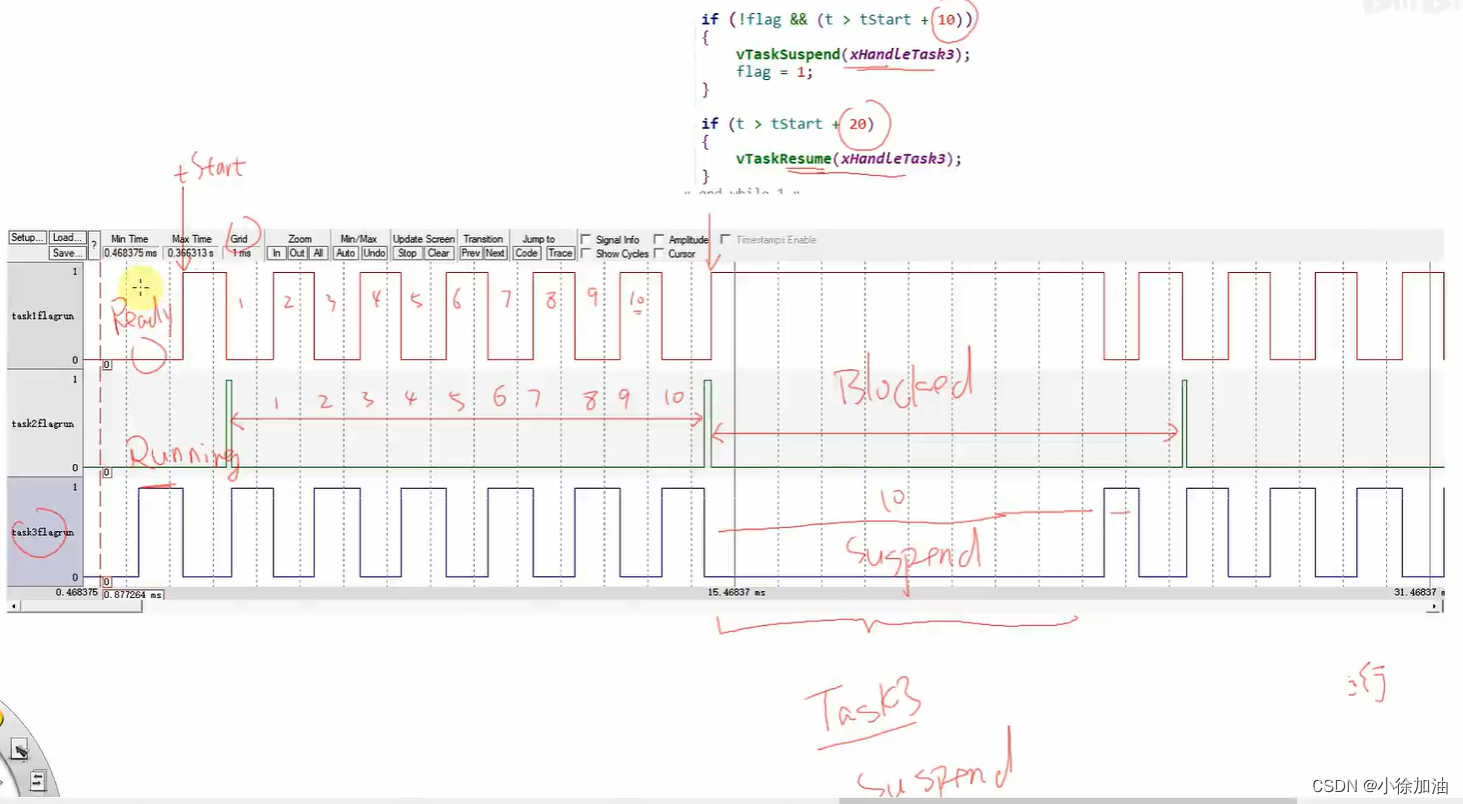The width and height of the screenshot is (1463, 804).
Task: Toggle the Cursor checkbox
Action: pos(659,254)
